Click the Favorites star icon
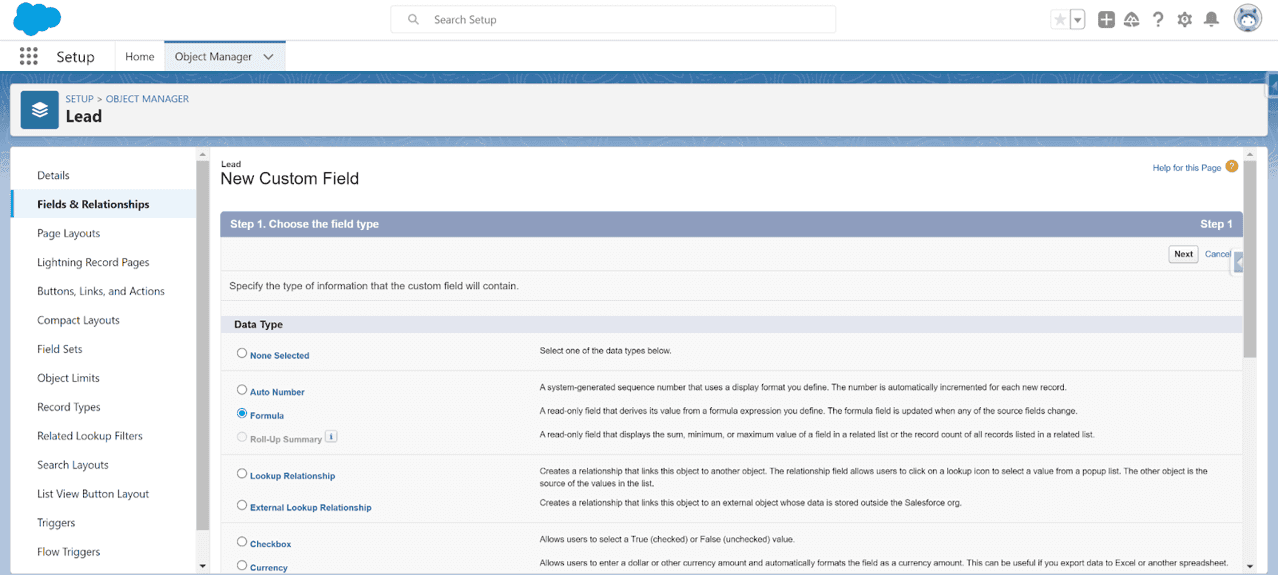 point(1060,20)
